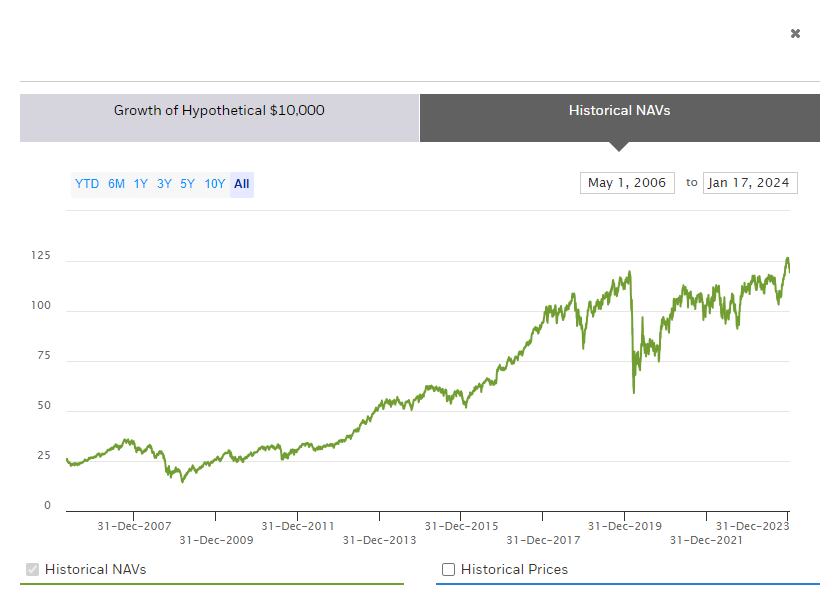Click the All range button
This screenshot has width=823, height=613.
point(241,184)
